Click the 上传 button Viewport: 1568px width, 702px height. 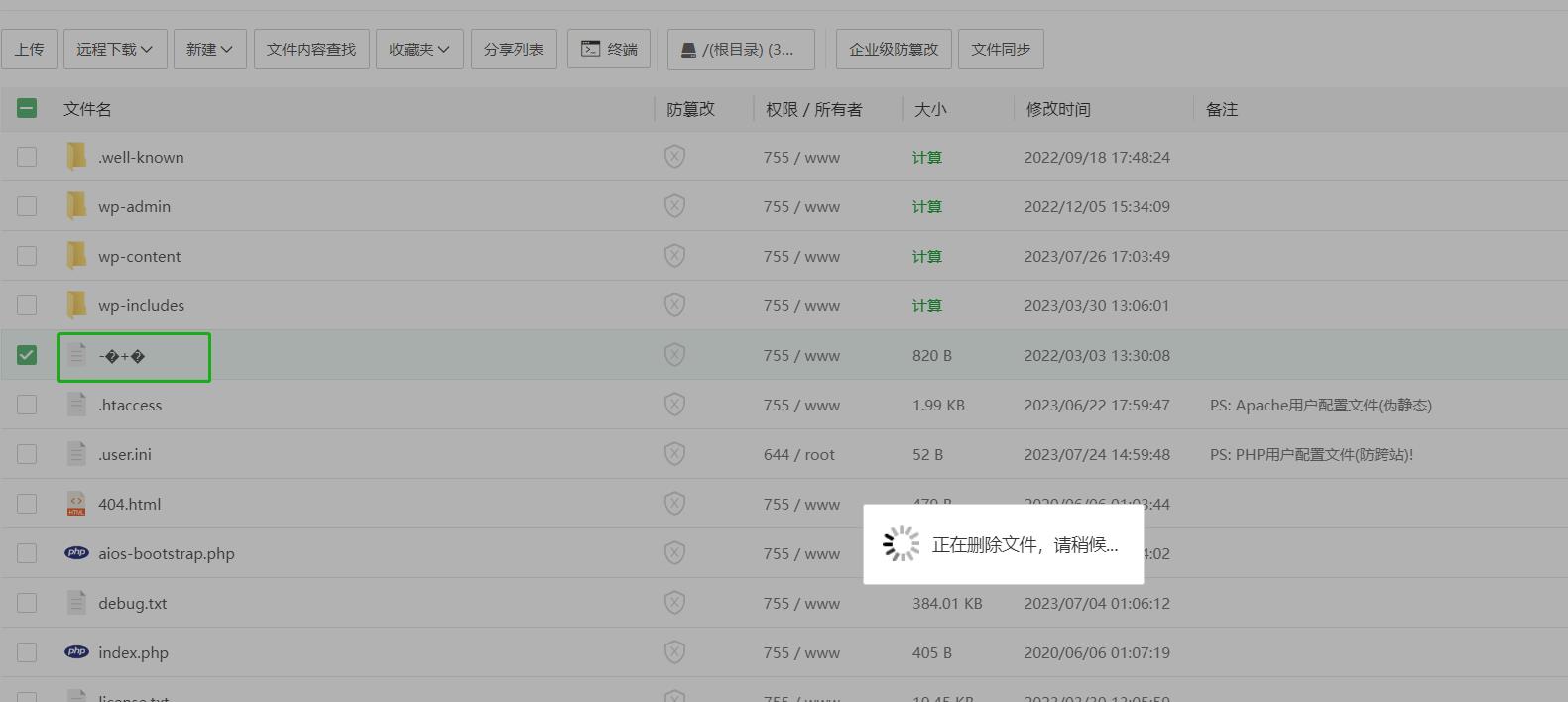click(29, 49)
